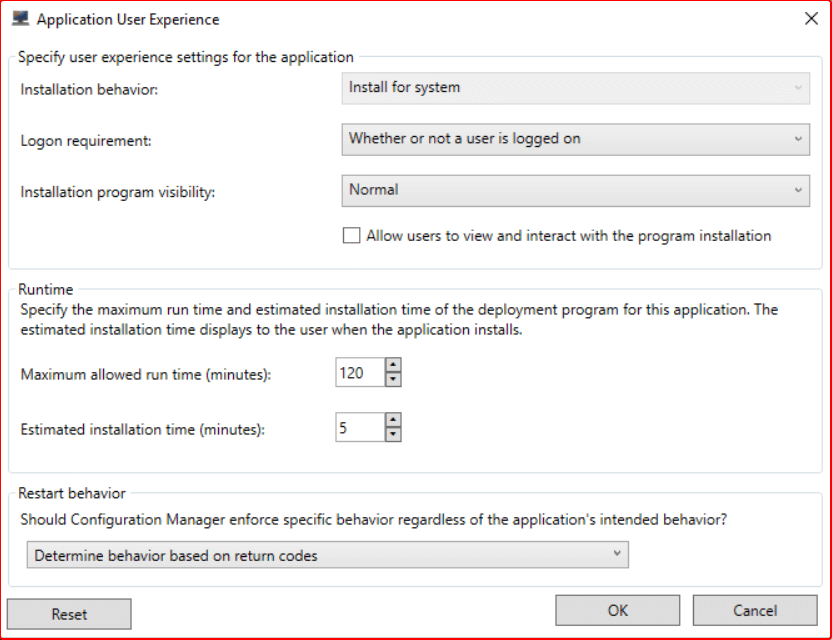
Task: Click the Estimated installation time label
Action: click(x=143, y=429)
